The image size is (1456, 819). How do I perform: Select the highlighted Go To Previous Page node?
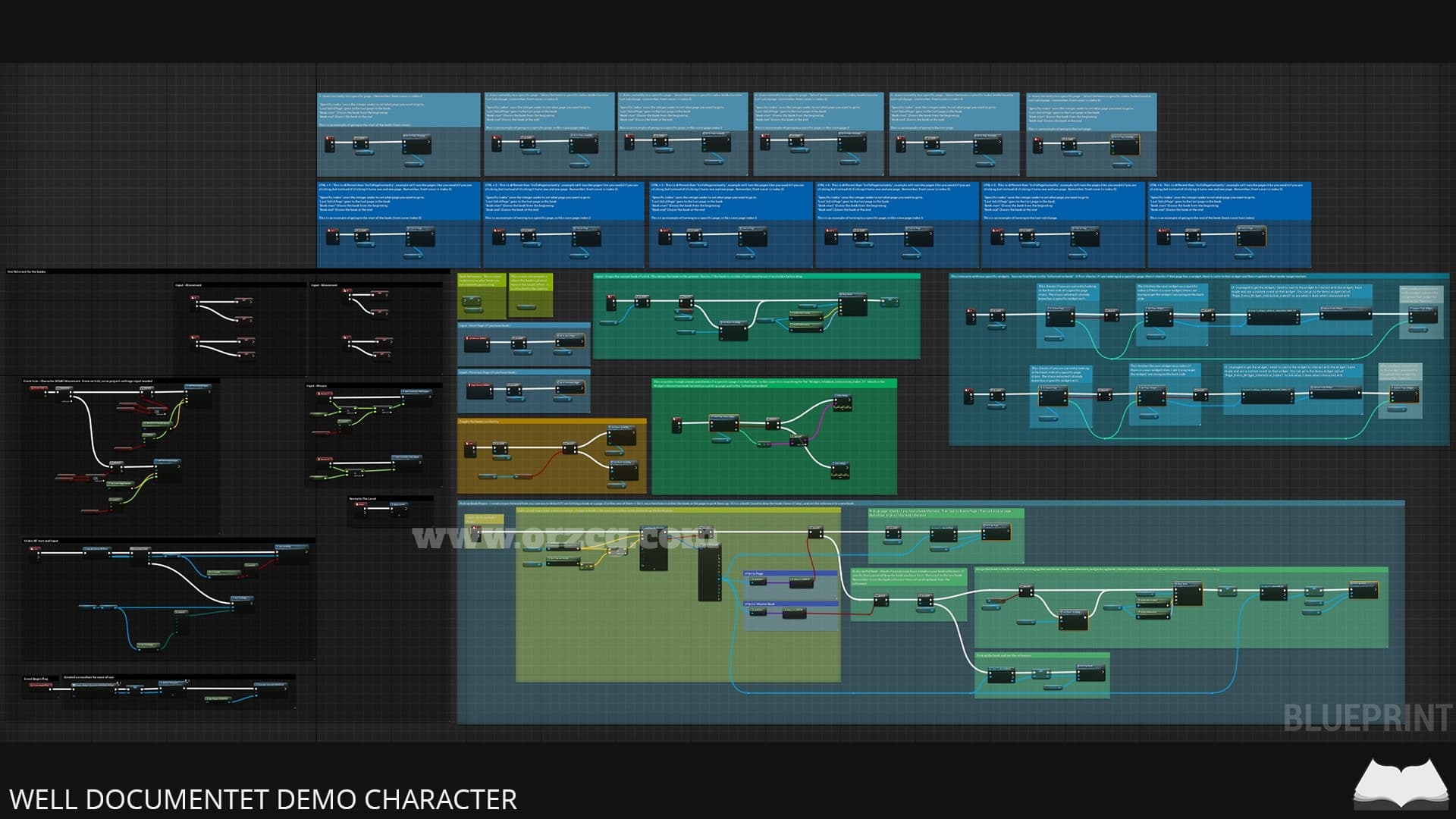570,387
